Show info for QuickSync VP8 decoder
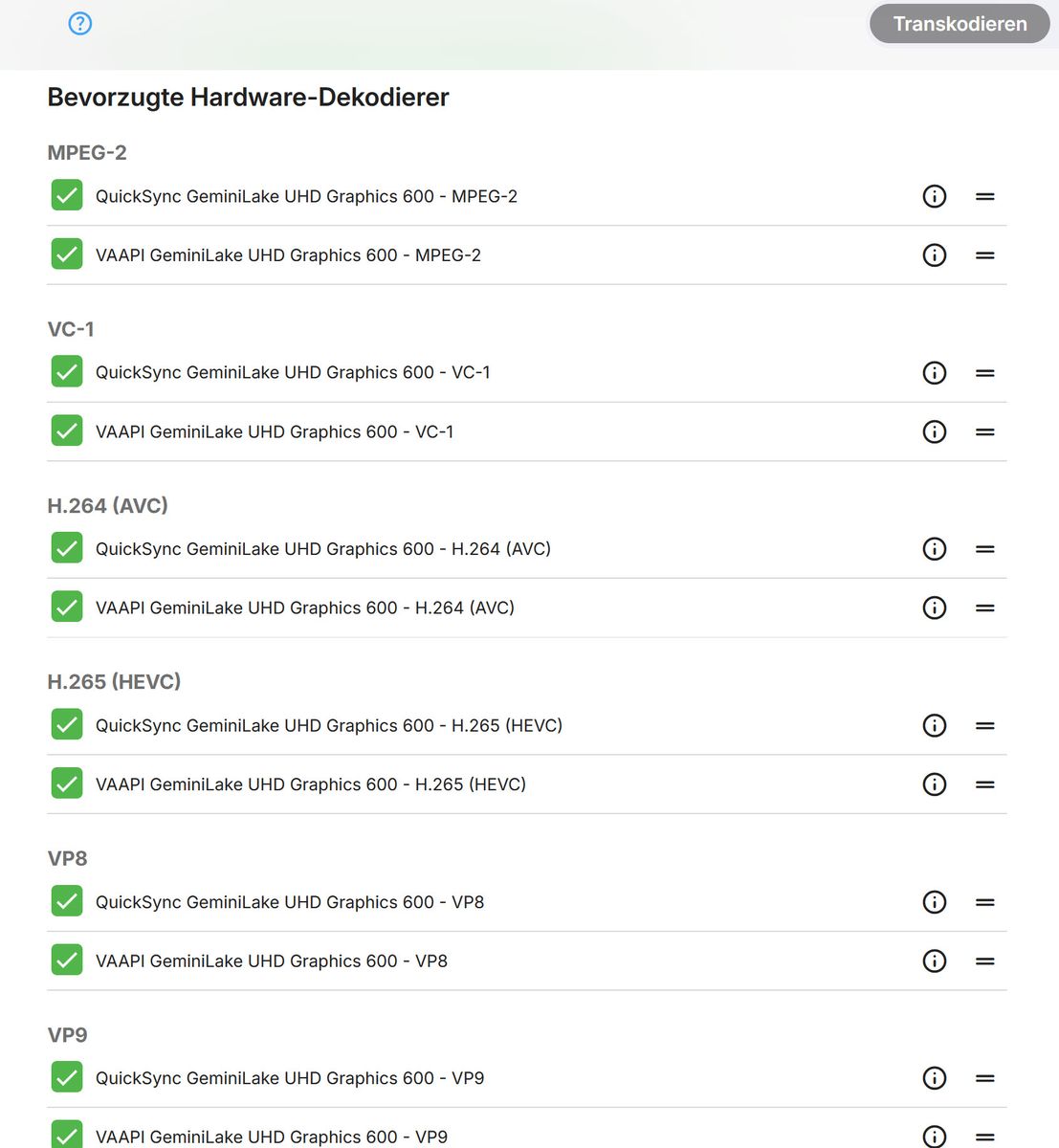This screenshot has width=1059, height=1148. (935, 902)
